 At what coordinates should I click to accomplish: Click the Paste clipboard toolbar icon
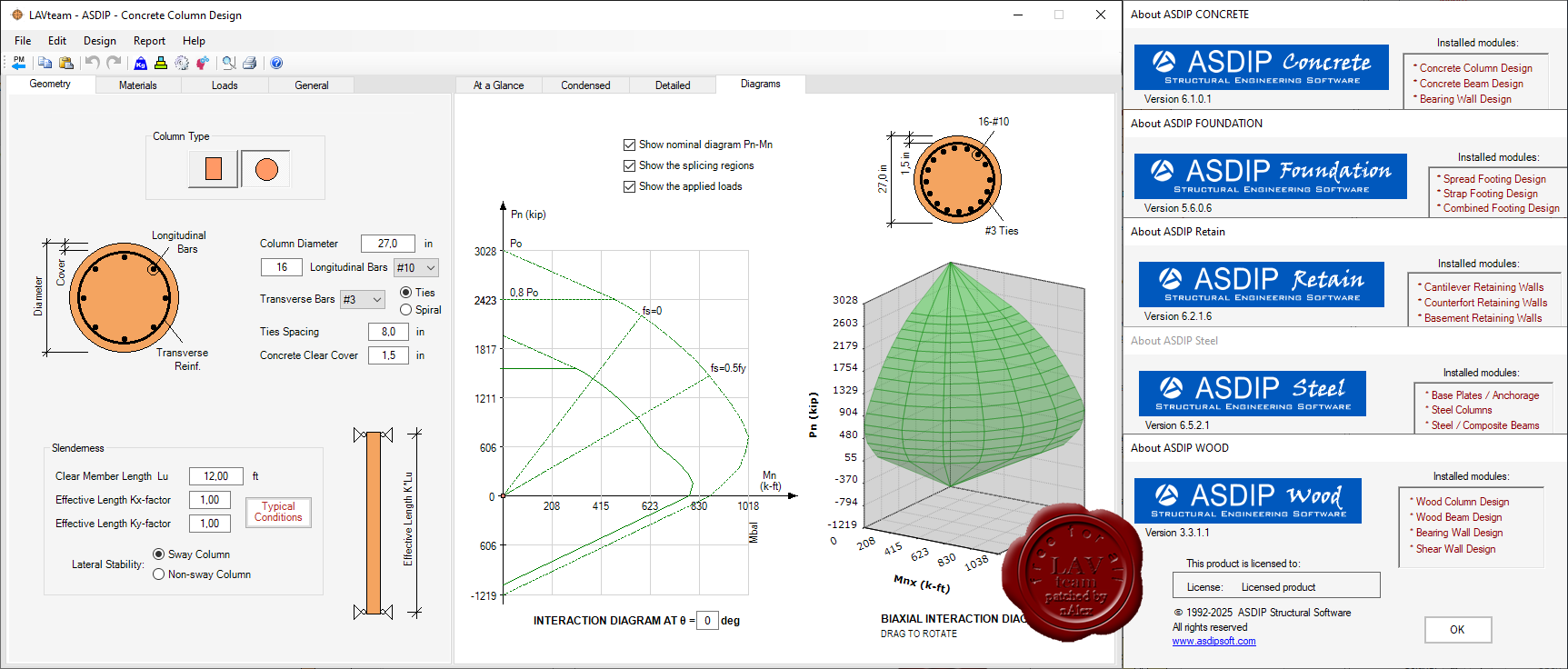(x=66, y=63)
